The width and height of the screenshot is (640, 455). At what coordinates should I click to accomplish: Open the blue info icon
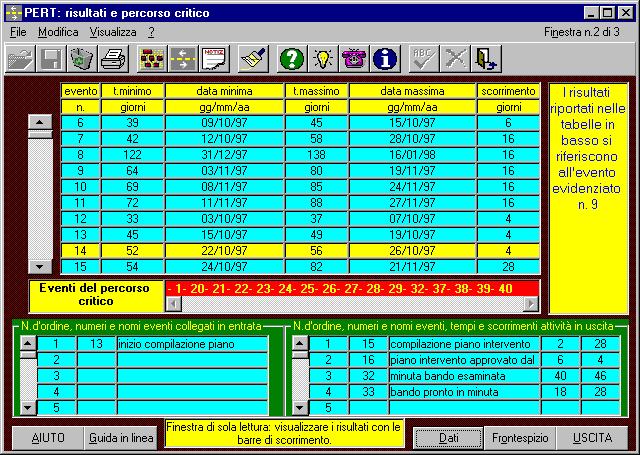click(x=384, y=59)
